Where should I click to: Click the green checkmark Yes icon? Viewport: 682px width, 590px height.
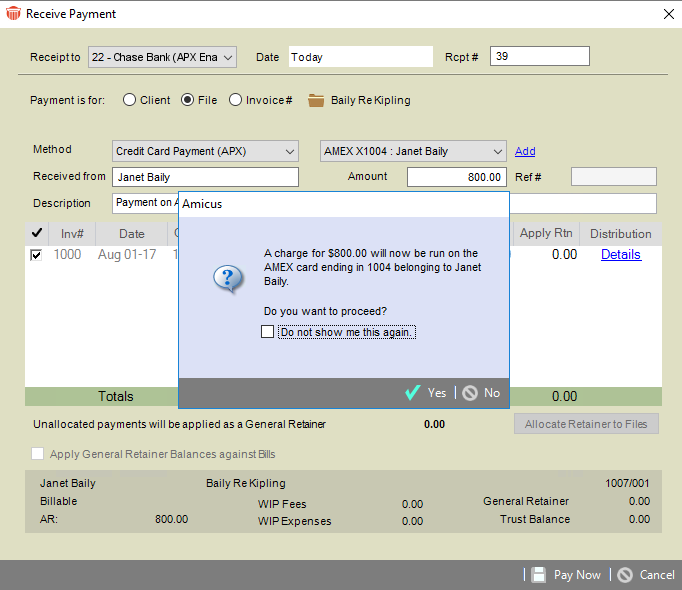point(412,392)
